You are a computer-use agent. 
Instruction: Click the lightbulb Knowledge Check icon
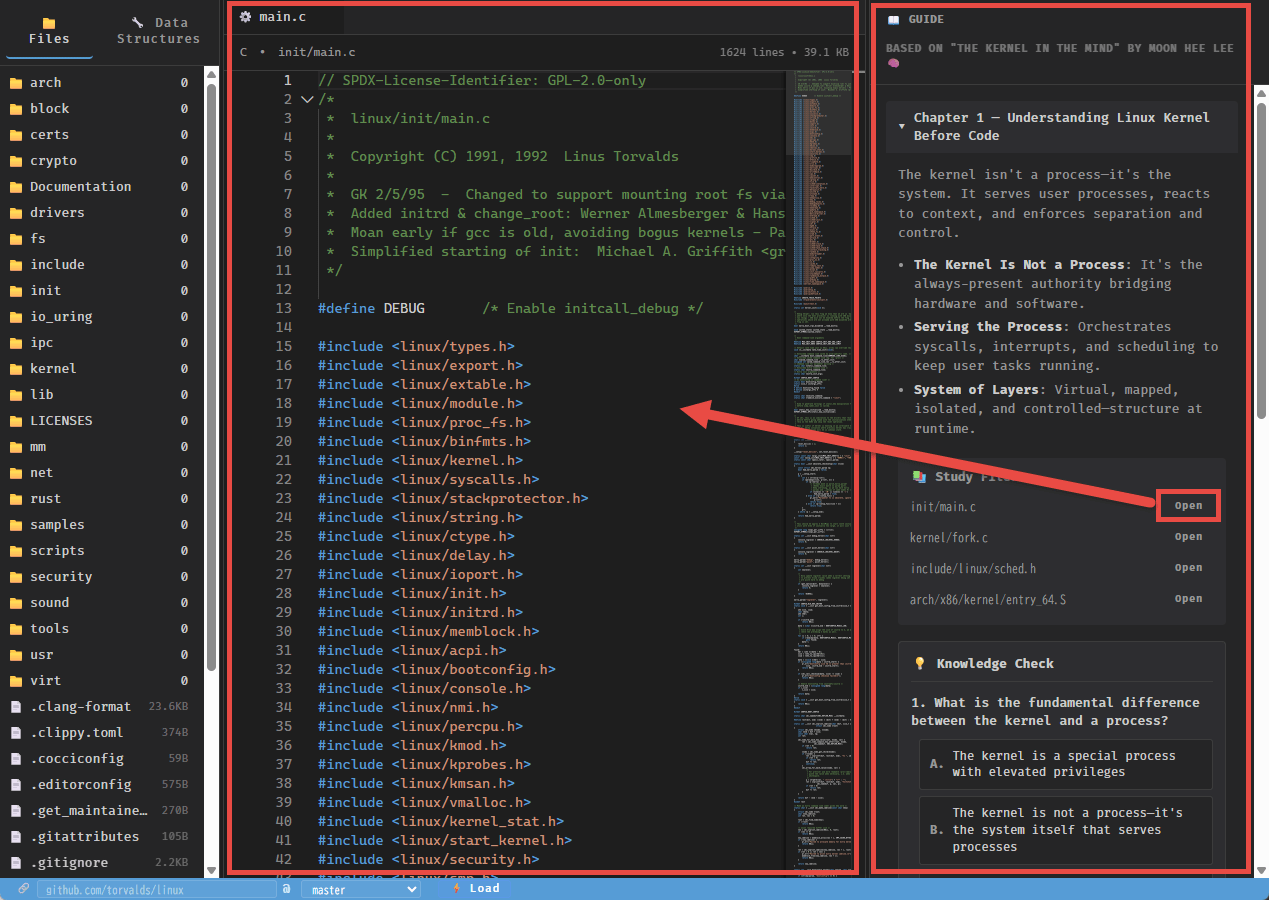(x=920, y=664)
